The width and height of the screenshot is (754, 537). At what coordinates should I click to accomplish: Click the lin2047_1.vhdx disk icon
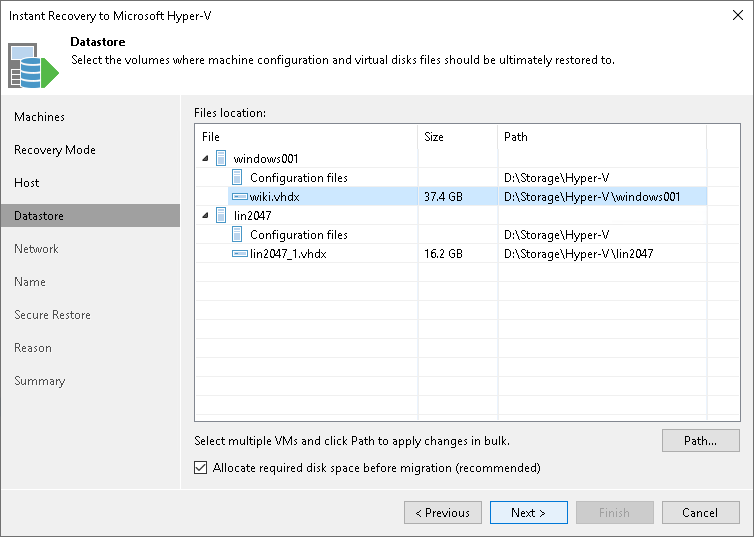click(x=239, y=254)
